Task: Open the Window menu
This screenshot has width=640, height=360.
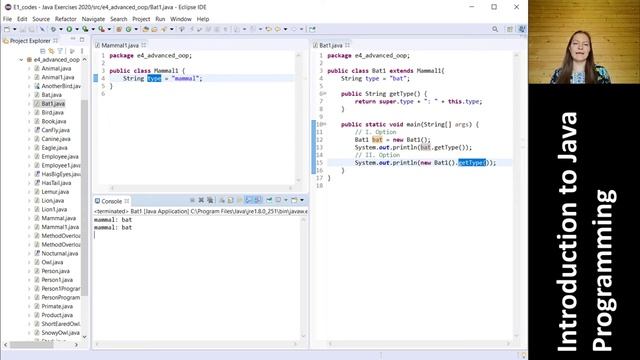Action: click(x=181, y=19)
